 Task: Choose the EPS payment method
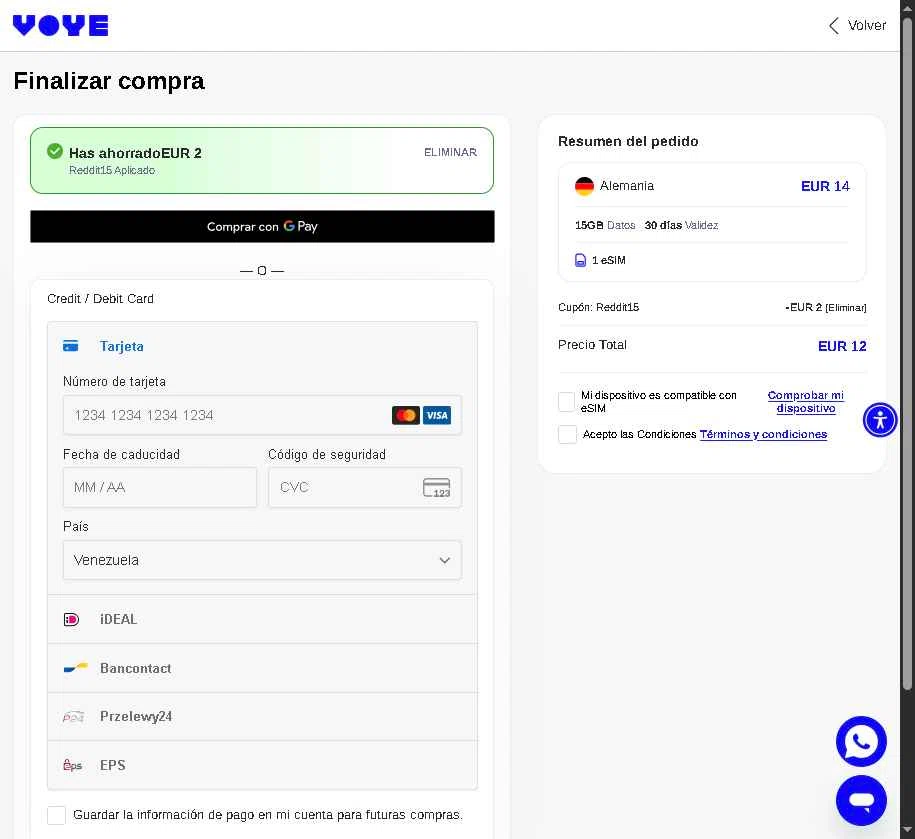click(262, 765)
